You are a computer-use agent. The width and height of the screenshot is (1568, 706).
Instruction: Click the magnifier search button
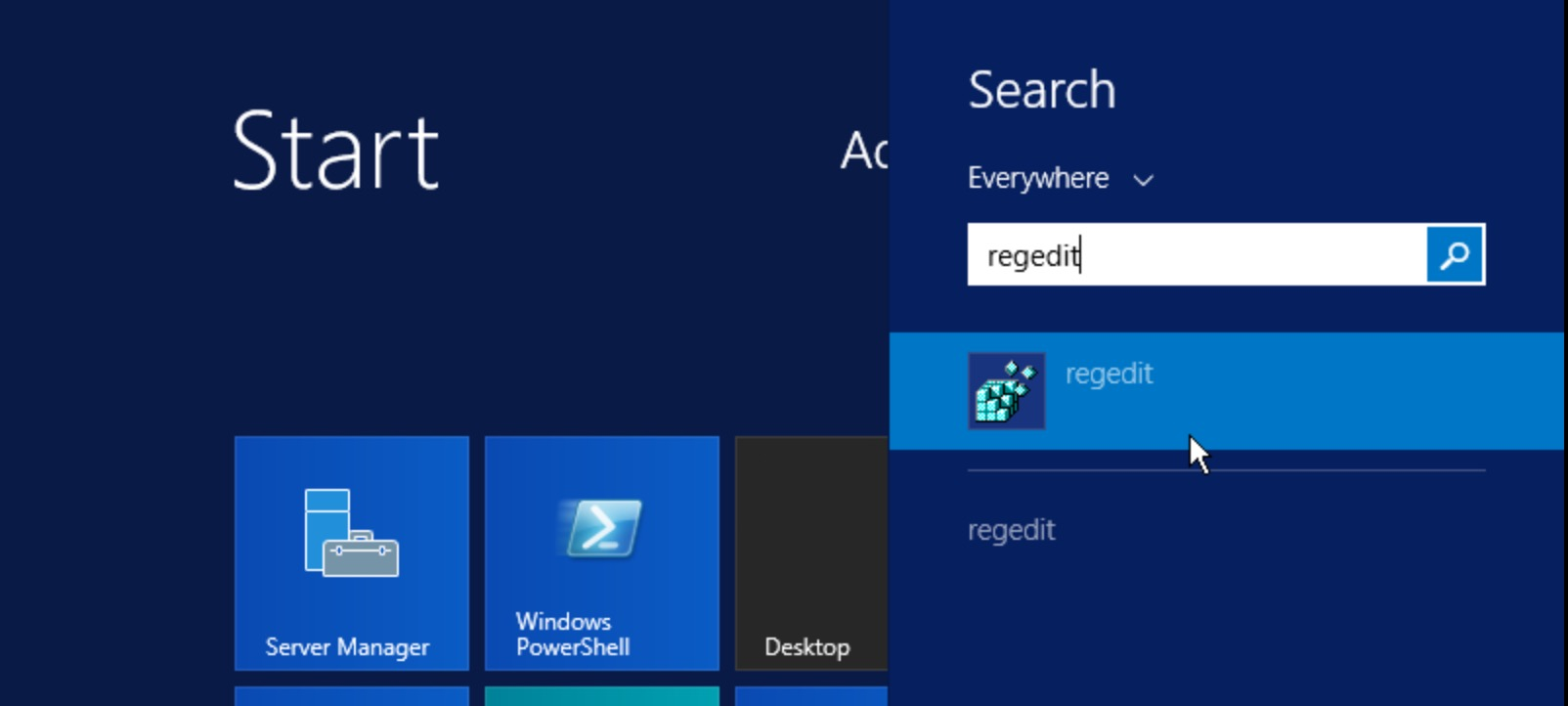click(x=1455, y=255)
